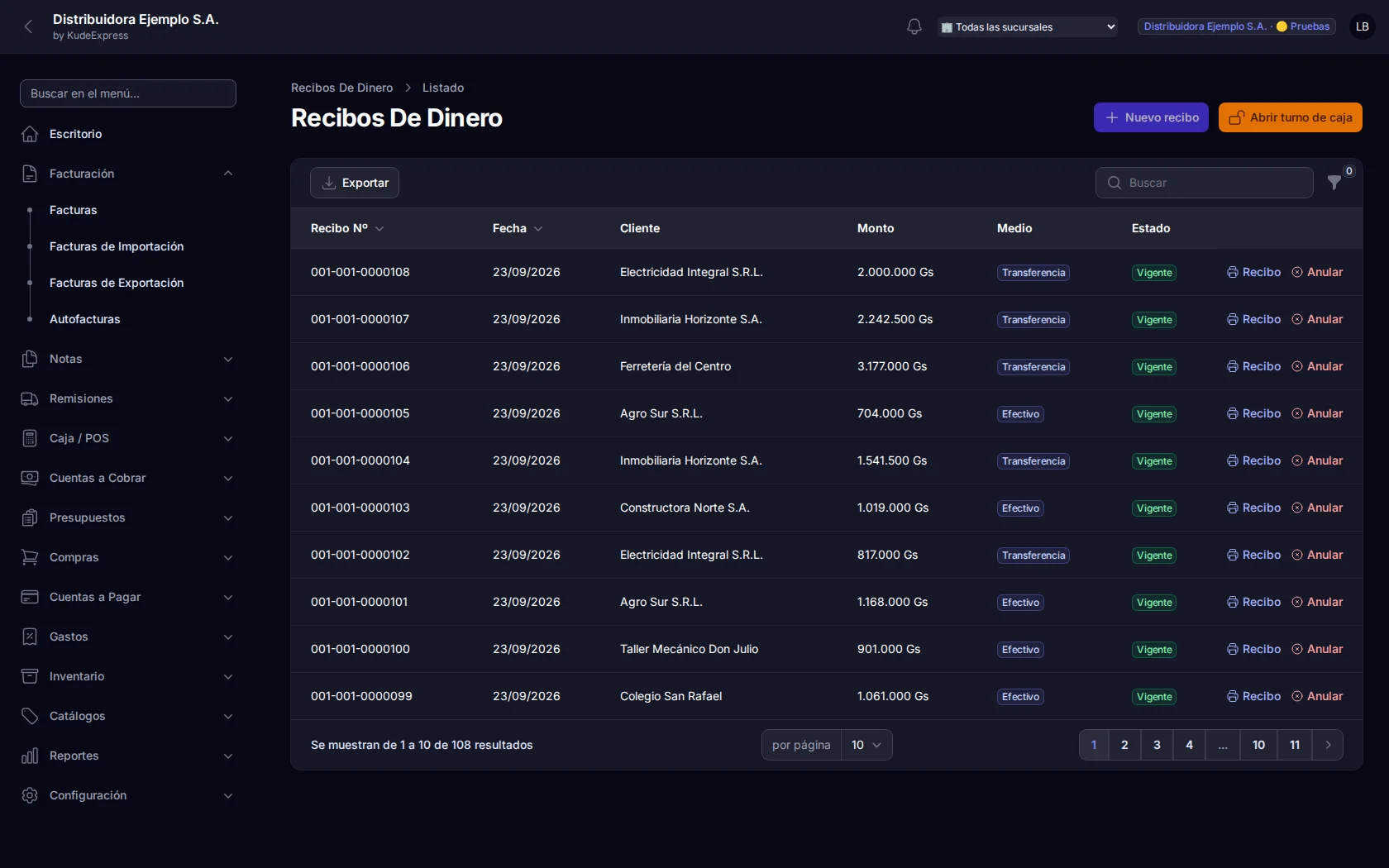Expand the Remisiones menu chevron
The height and width of the screenshot is (868, 1389).
[228, 398]
